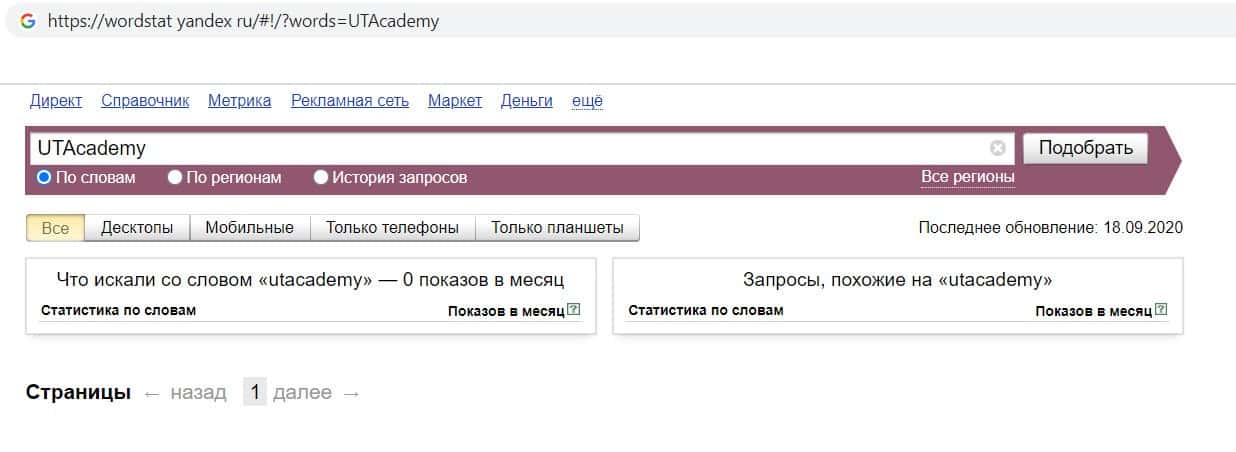Select the 'По регионам' radio option
Screen dimensions: 1236x452
click(x=175, y=178)
